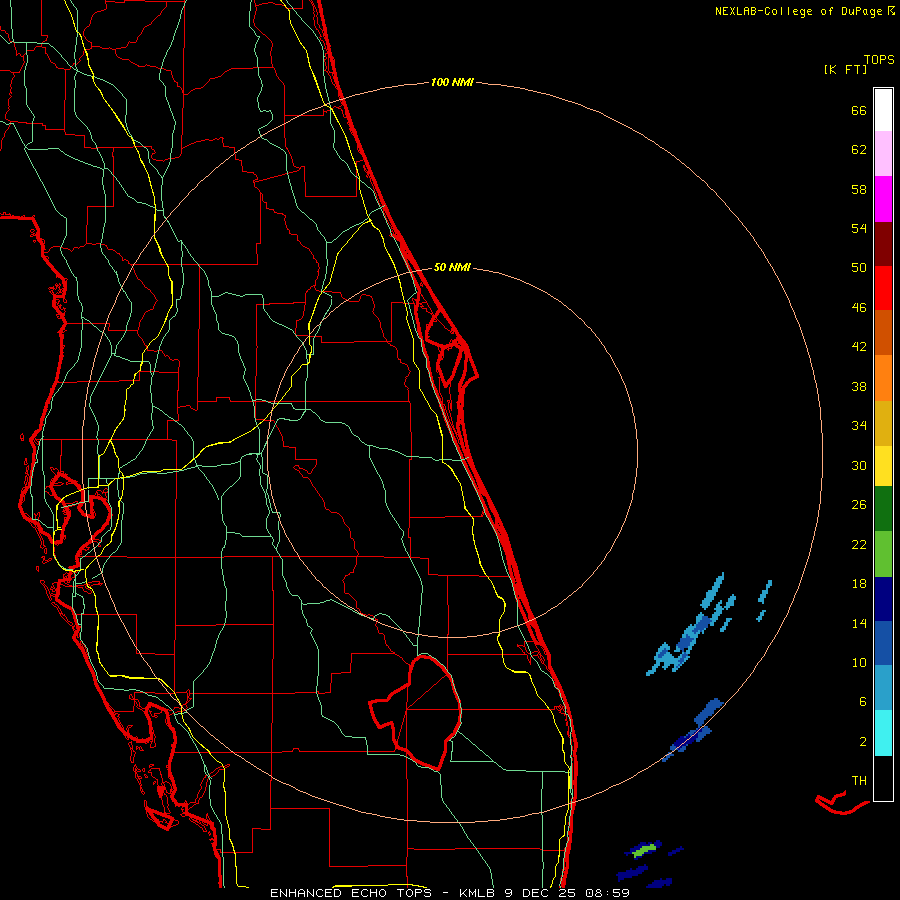Click the '100 NMI' range ring label
The image size is (900, 900).
point(452,83)
